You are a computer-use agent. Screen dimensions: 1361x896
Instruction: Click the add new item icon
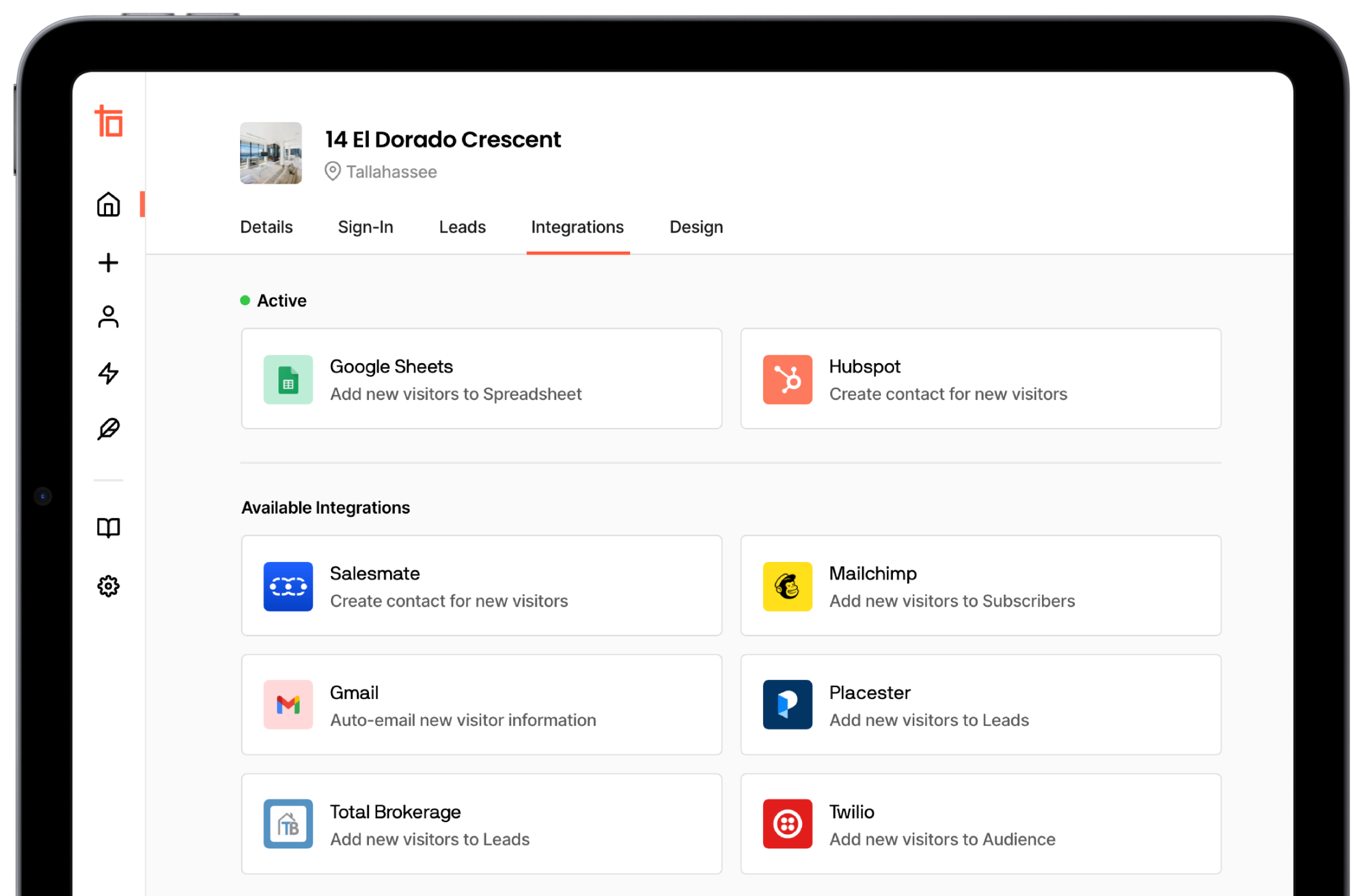click(x=108, y=262)
